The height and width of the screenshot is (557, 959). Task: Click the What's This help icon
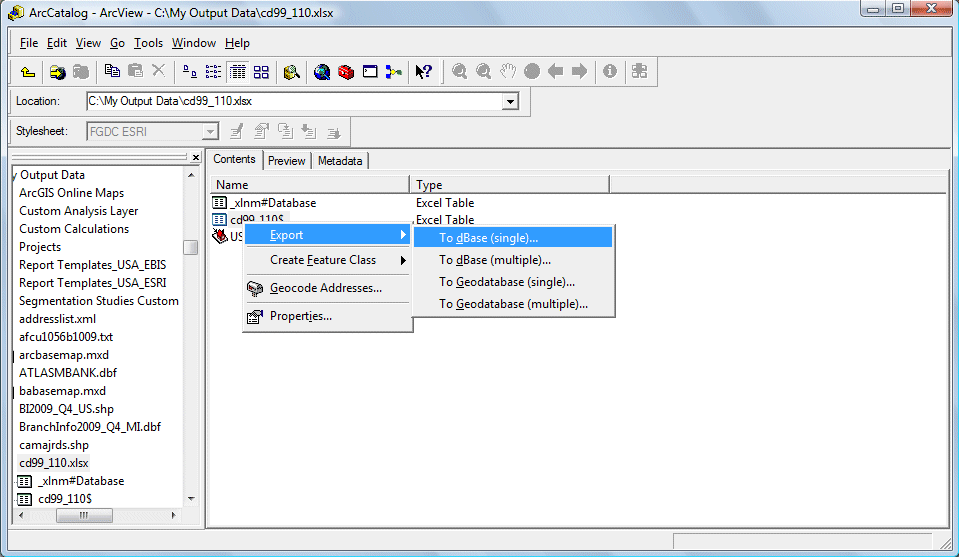424,72
